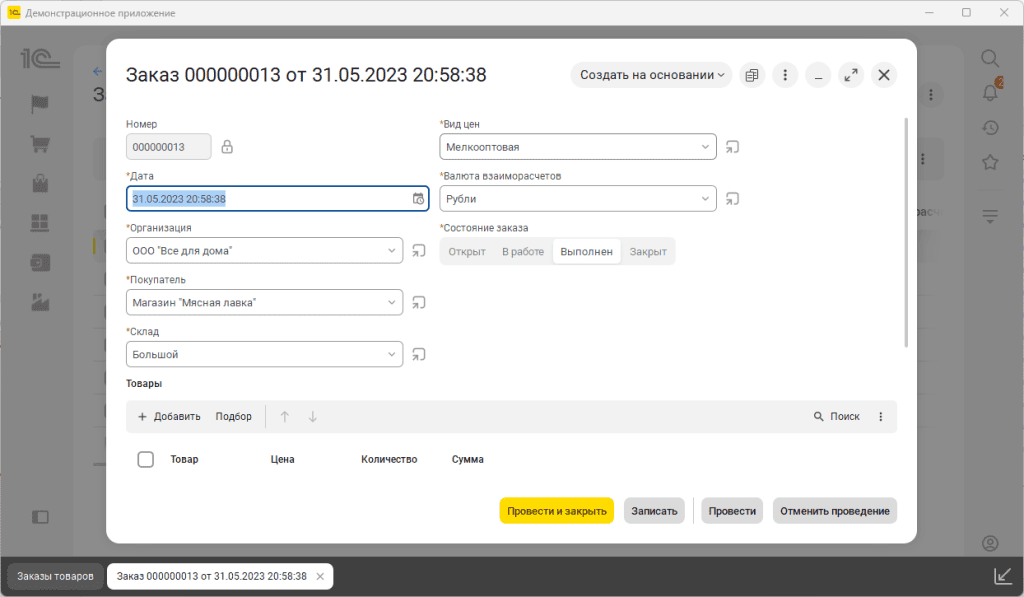Open History via the clock icon

(x=990, y=127)
